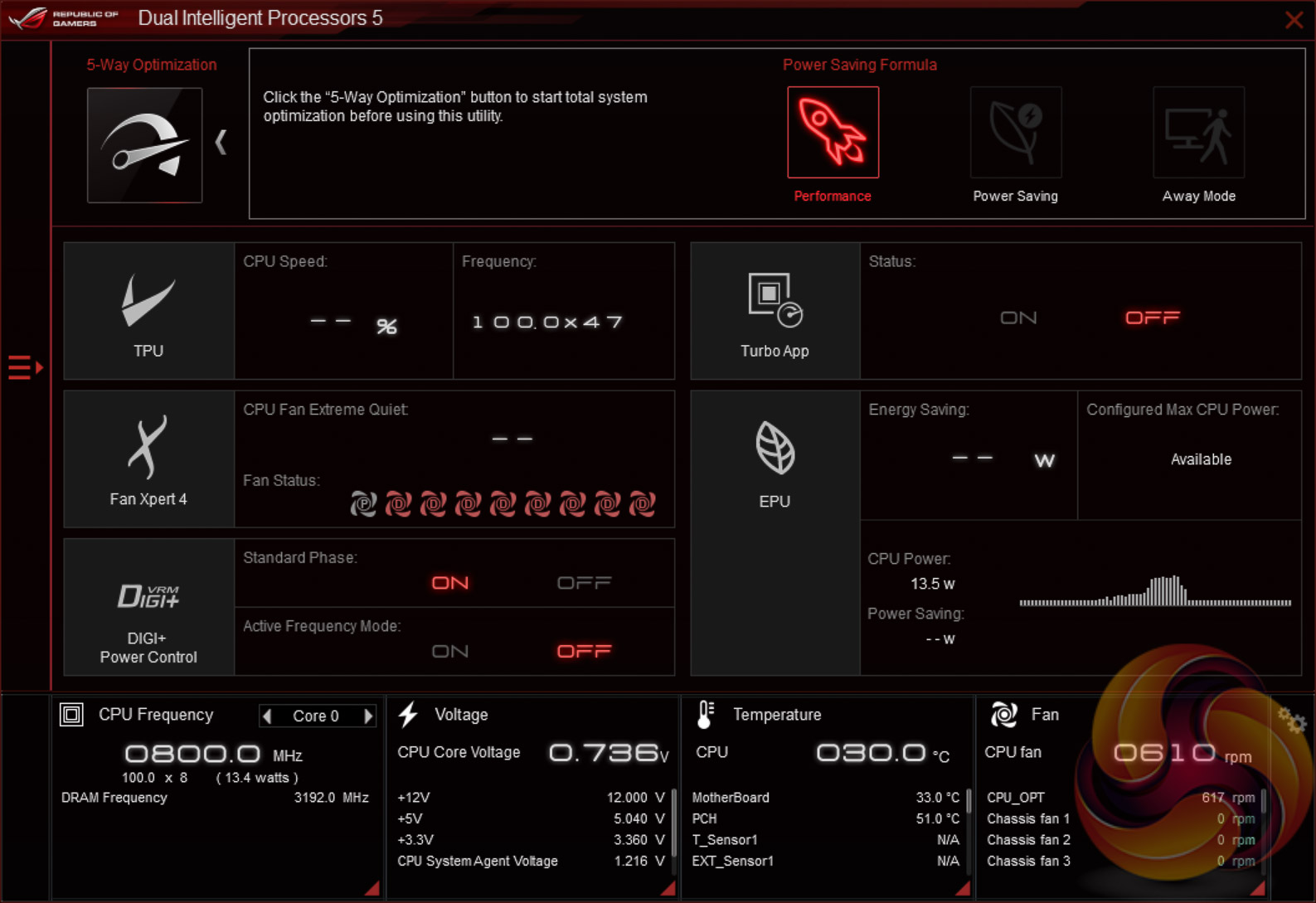Click the +3.3V voltage row
The image size is (1316, 903).
pos(531,840)
